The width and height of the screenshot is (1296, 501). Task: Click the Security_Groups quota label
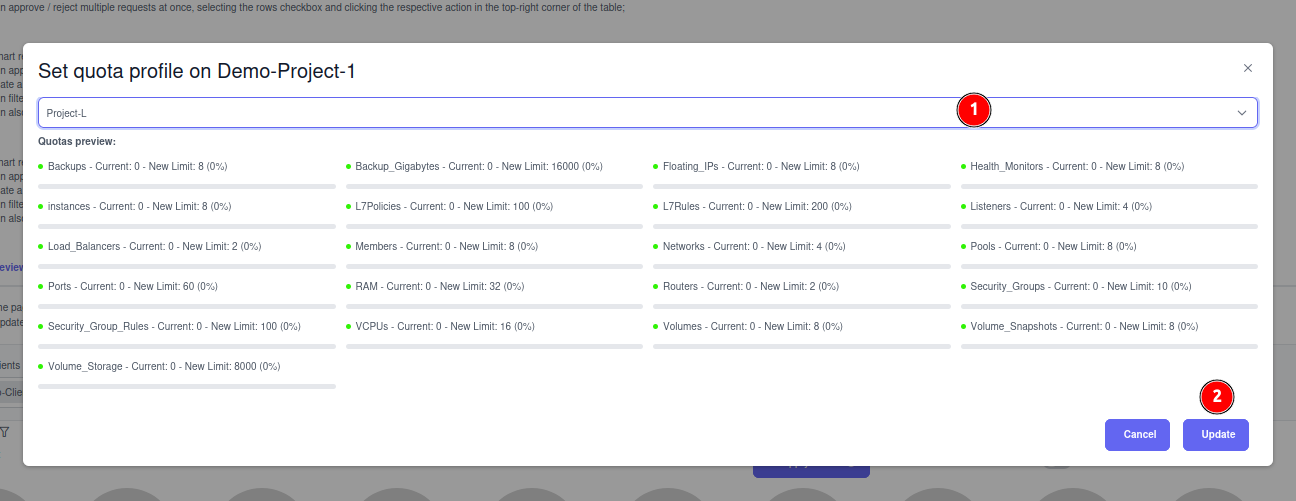(1080, 286)
